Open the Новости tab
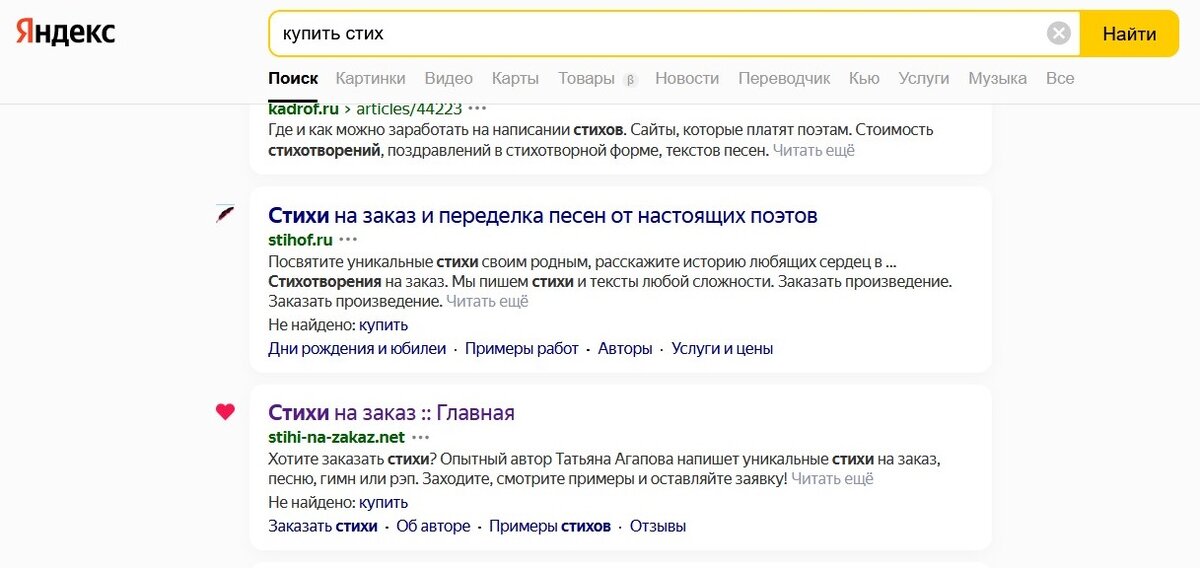Viewport: 1200px width, 568px height. click(687, 78)
